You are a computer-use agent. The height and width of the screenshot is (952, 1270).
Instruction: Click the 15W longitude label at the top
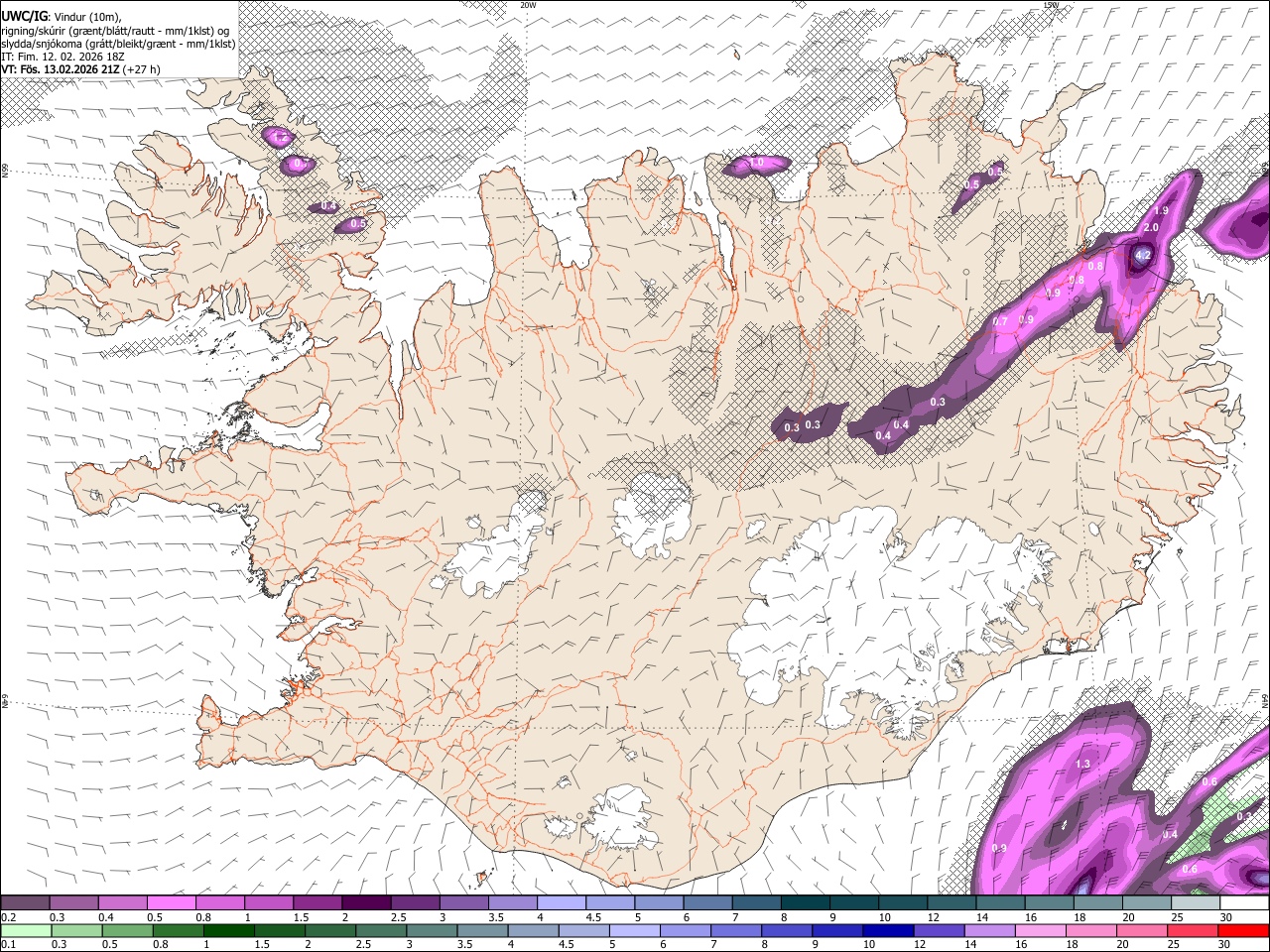(x=1051, y=5)
